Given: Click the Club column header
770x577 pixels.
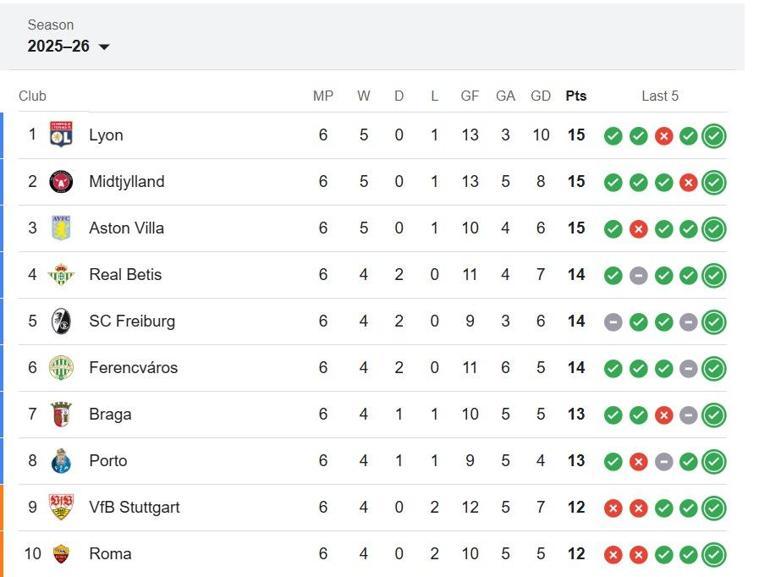Looking at the screenshot, I should click(x=33, y=96).
